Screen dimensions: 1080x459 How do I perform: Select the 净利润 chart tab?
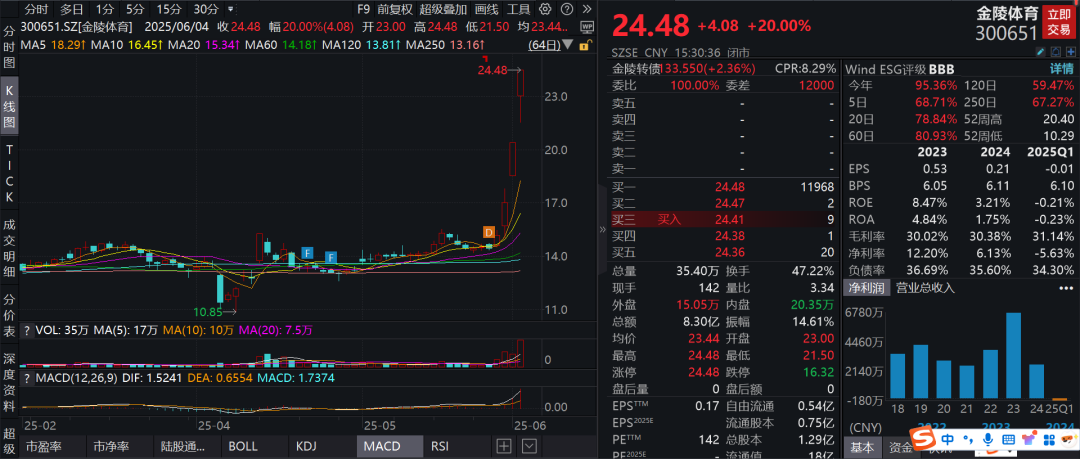coord(867,288)
